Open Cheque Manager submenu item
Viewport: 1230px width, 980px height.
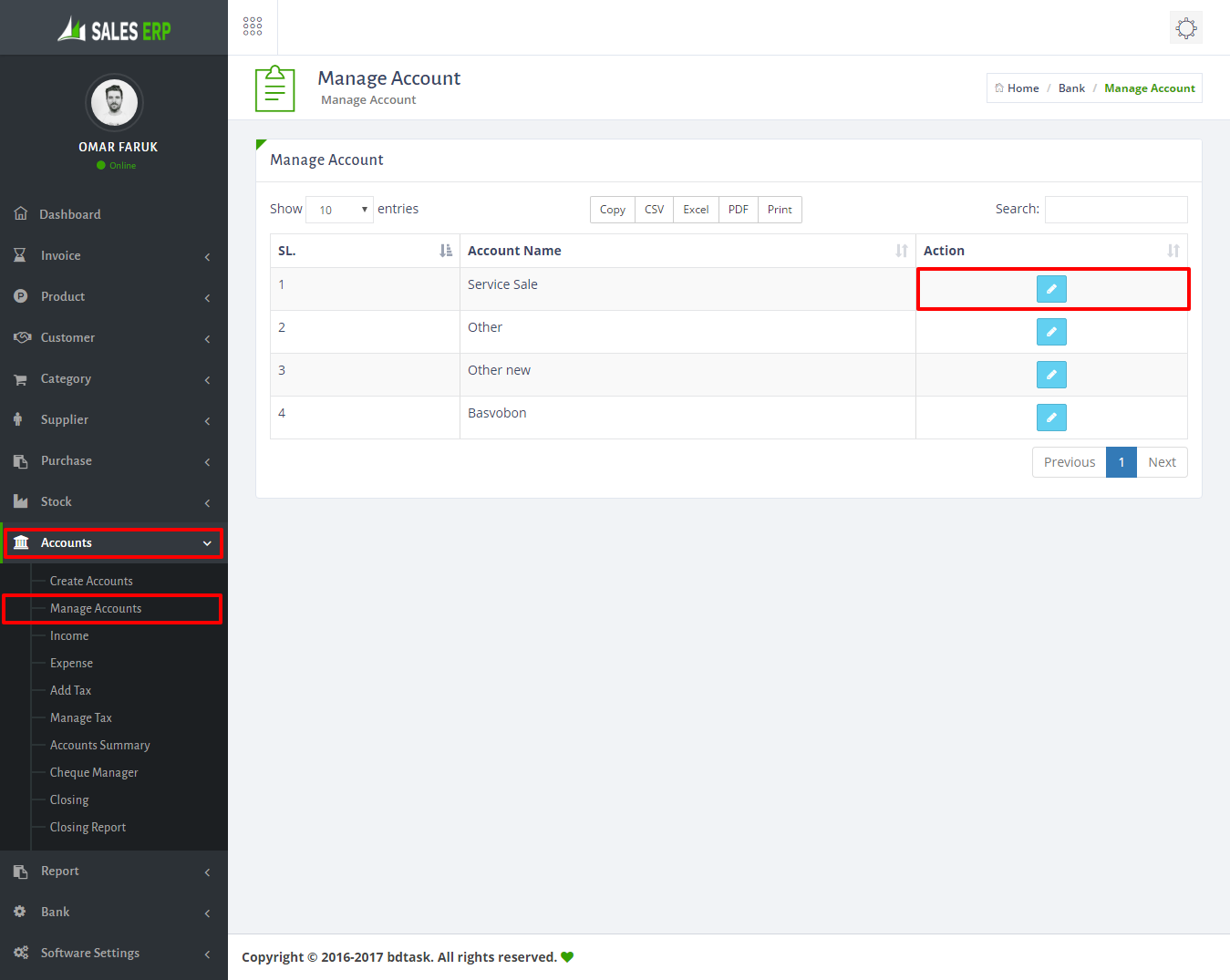coord(94,773)
